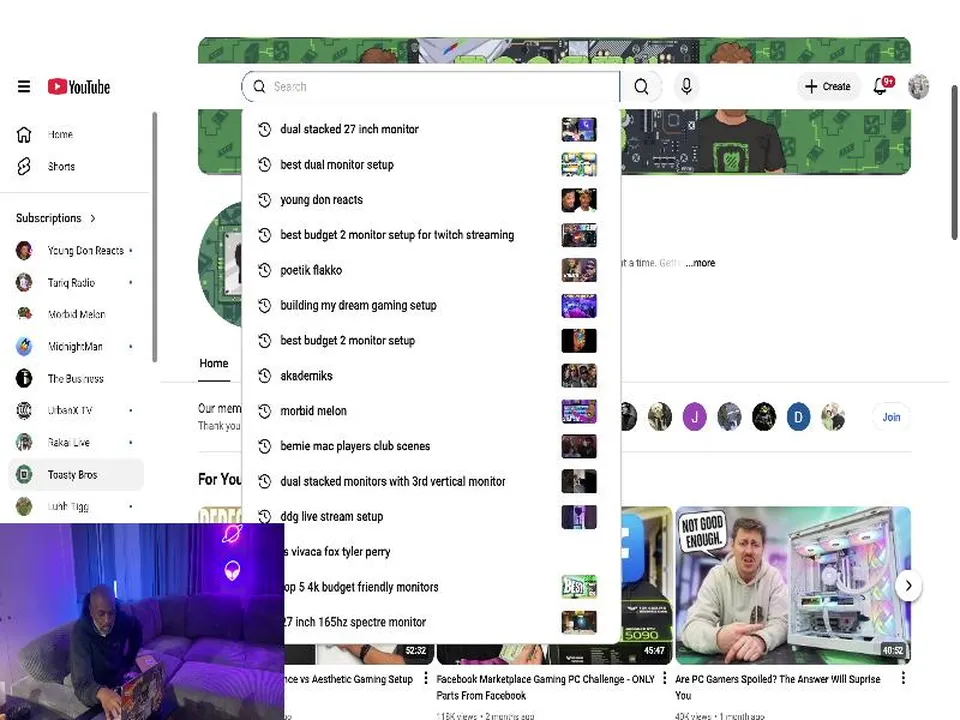Viewport: 960px width, 720px height.
Task: Select suggestion 'vivaca fox tyler perry'
Action: (450, 552)
